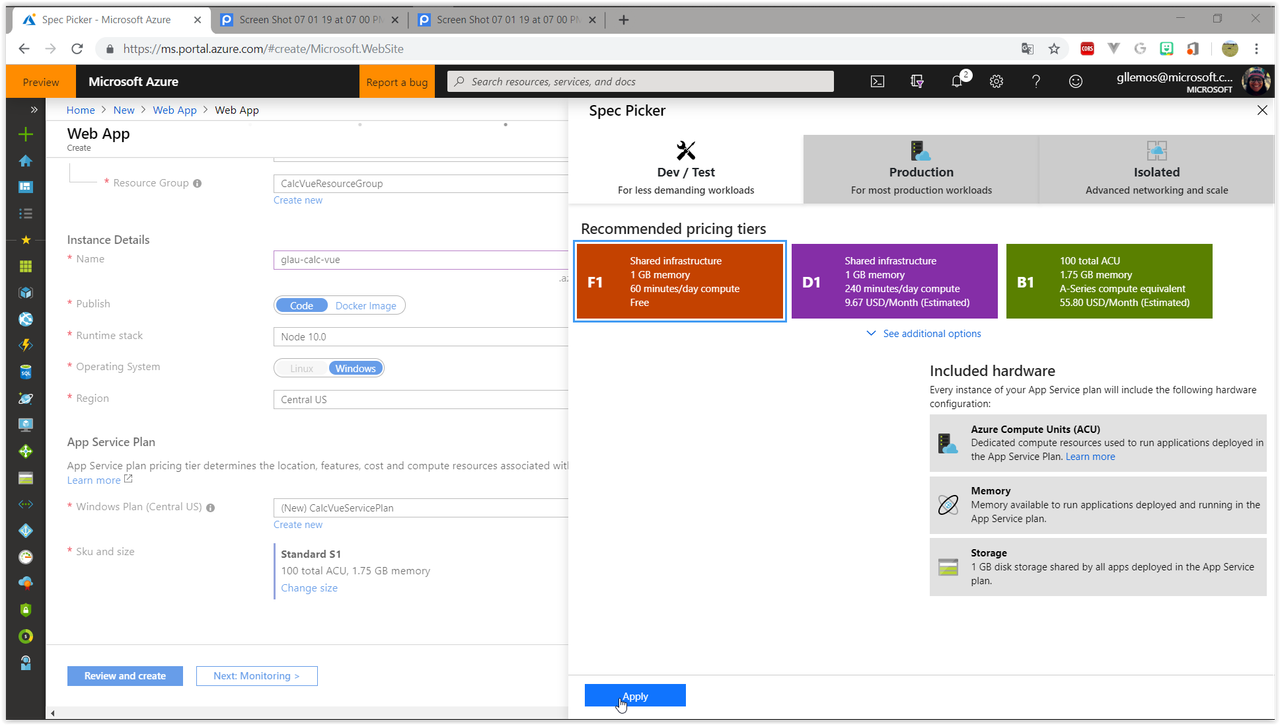Image resolution: width=1280 pixels, height=725 pixels.
Task: Choose Linux operating system
Action: click(302, 369)
